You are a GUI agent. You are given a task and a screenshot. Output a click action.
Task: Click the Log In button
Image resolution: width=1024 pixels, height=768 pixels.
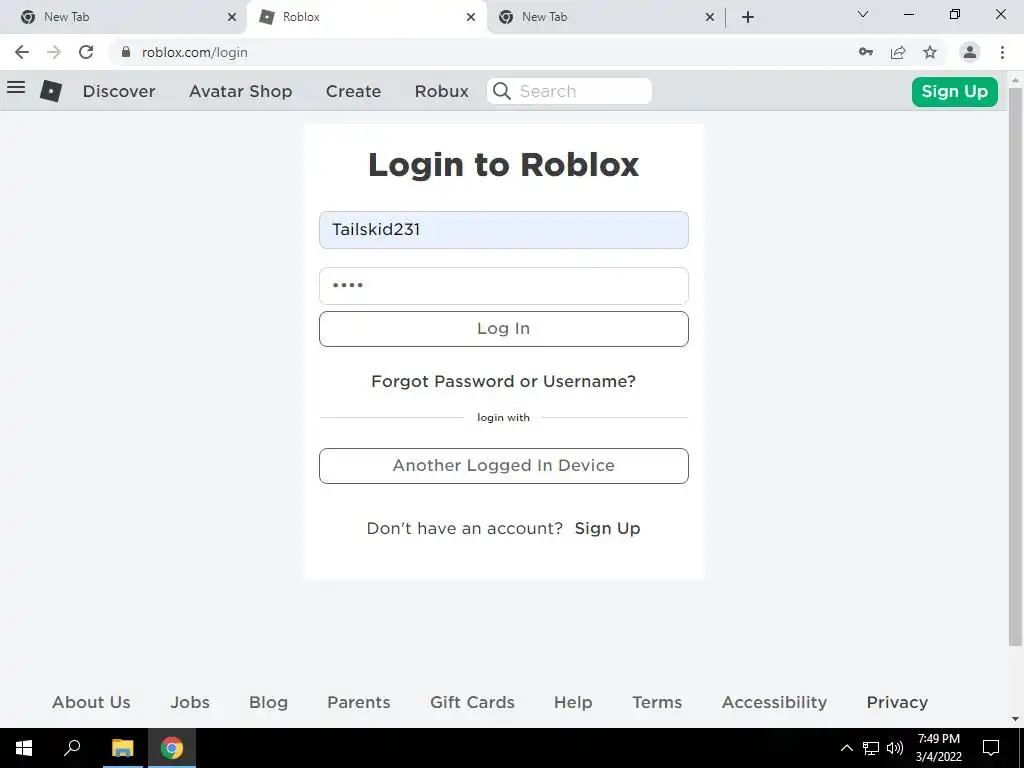click(504, 328)
